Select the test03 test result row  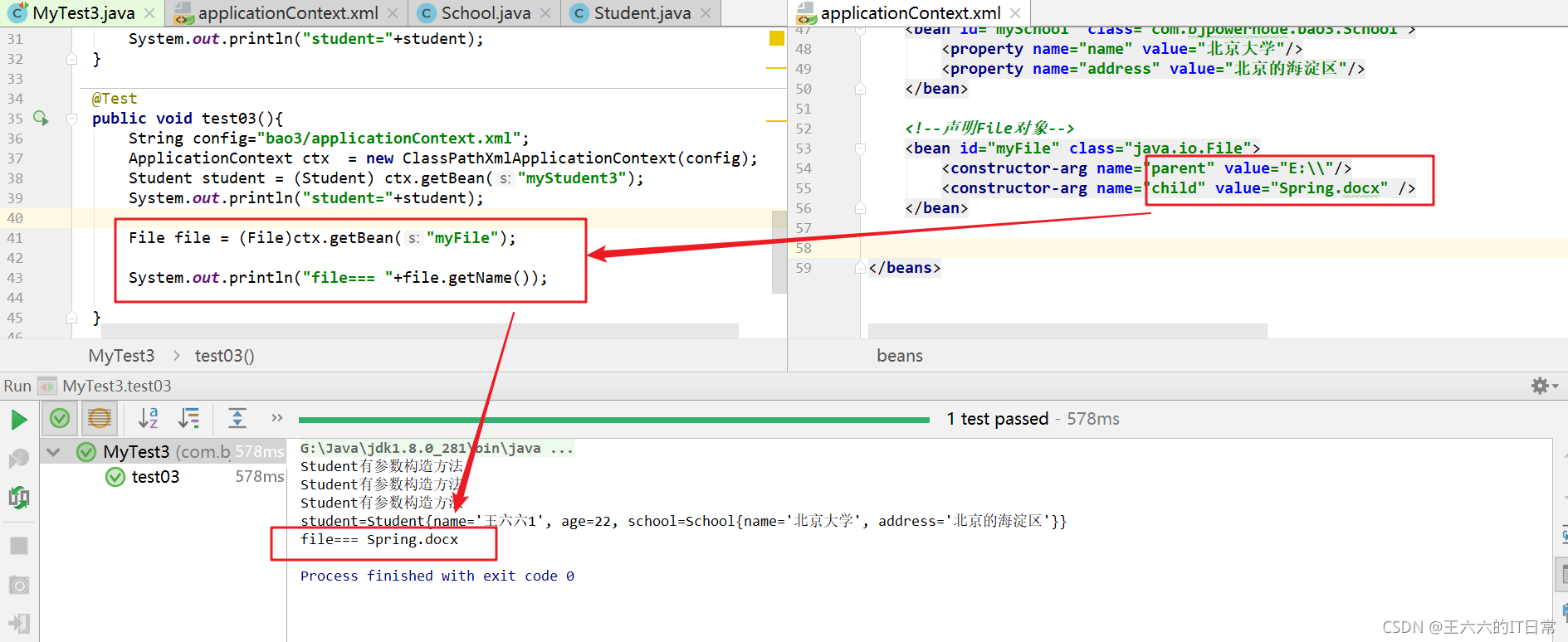pyautogui.click(x=163, y=477)
